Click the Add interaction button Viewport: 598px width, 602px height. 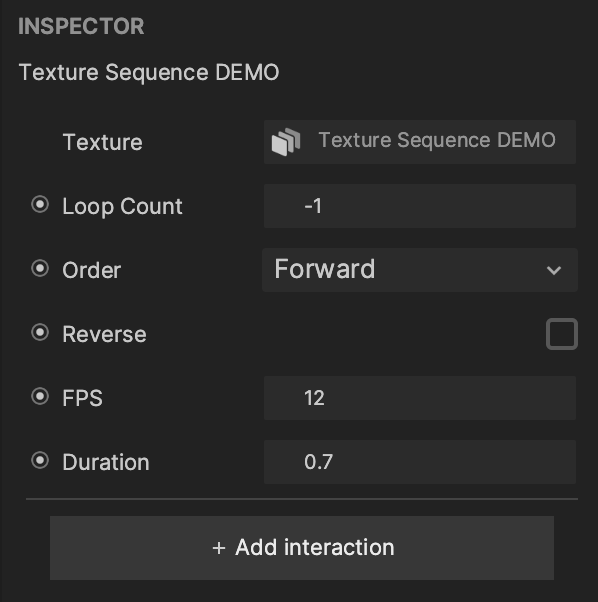click(x=302, y=548)
